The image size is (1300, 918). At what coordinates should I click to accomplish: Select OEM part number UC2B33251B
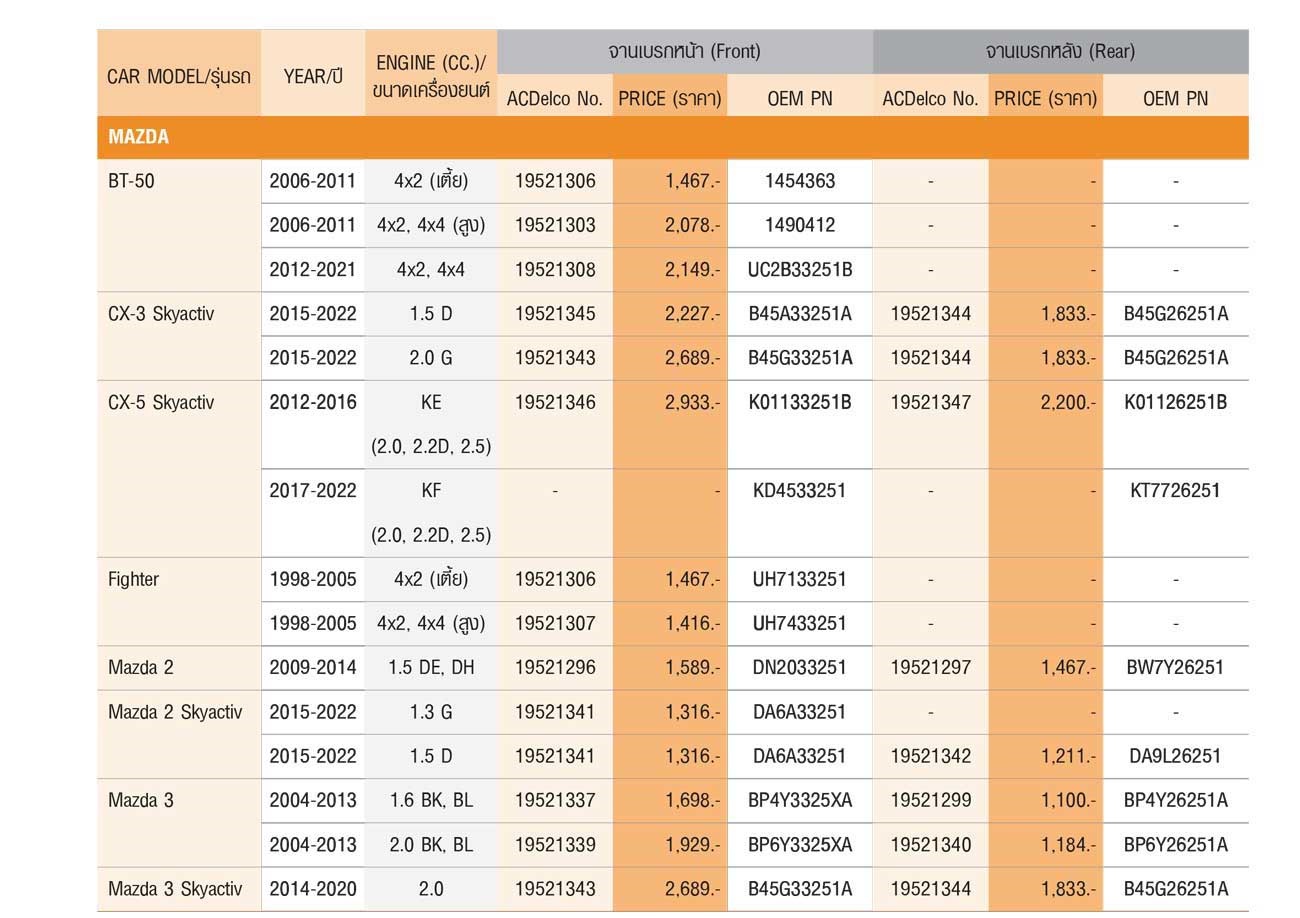800,270
